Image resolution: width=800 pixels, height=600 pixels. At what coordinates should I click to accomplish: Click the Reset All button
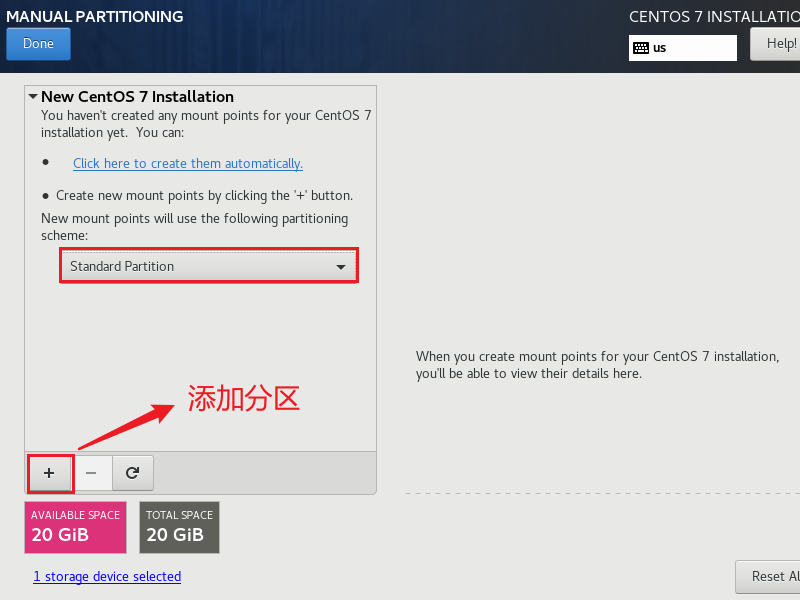coord(768,577)
